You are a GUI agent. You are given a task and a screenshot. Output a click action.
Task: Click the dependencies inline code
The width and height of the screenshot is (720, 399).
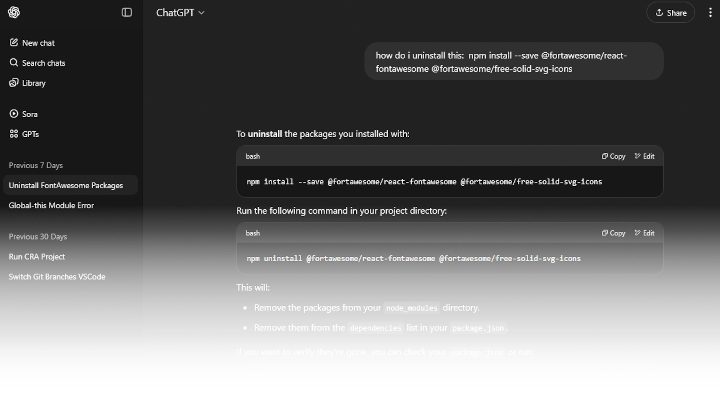(375, 328)
